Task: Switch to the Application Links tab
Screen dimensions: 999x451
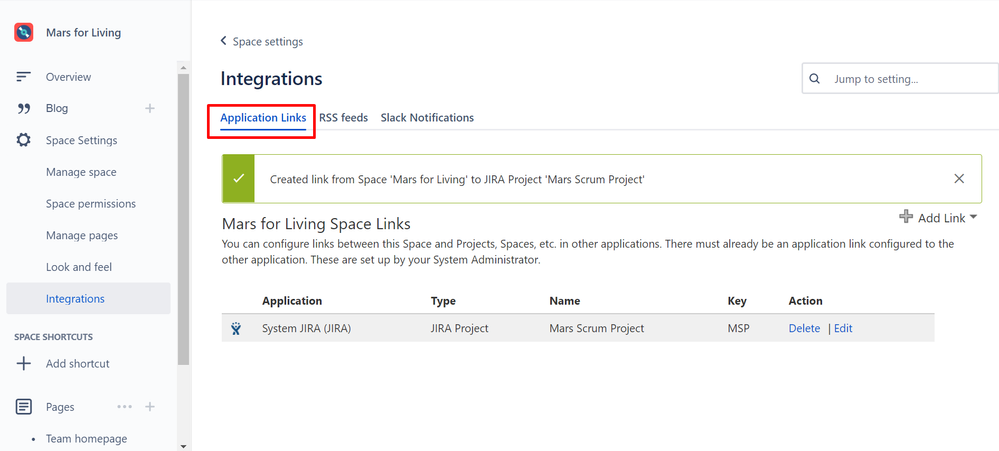Action: pos(263,118)
